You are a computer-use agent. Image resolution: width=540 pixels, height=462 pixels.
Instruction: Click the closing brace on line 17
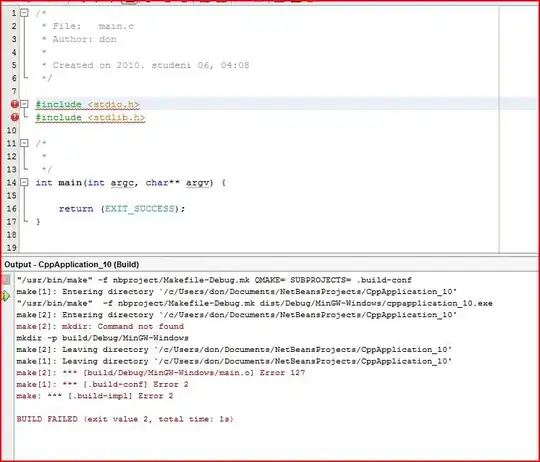(38, 221)
